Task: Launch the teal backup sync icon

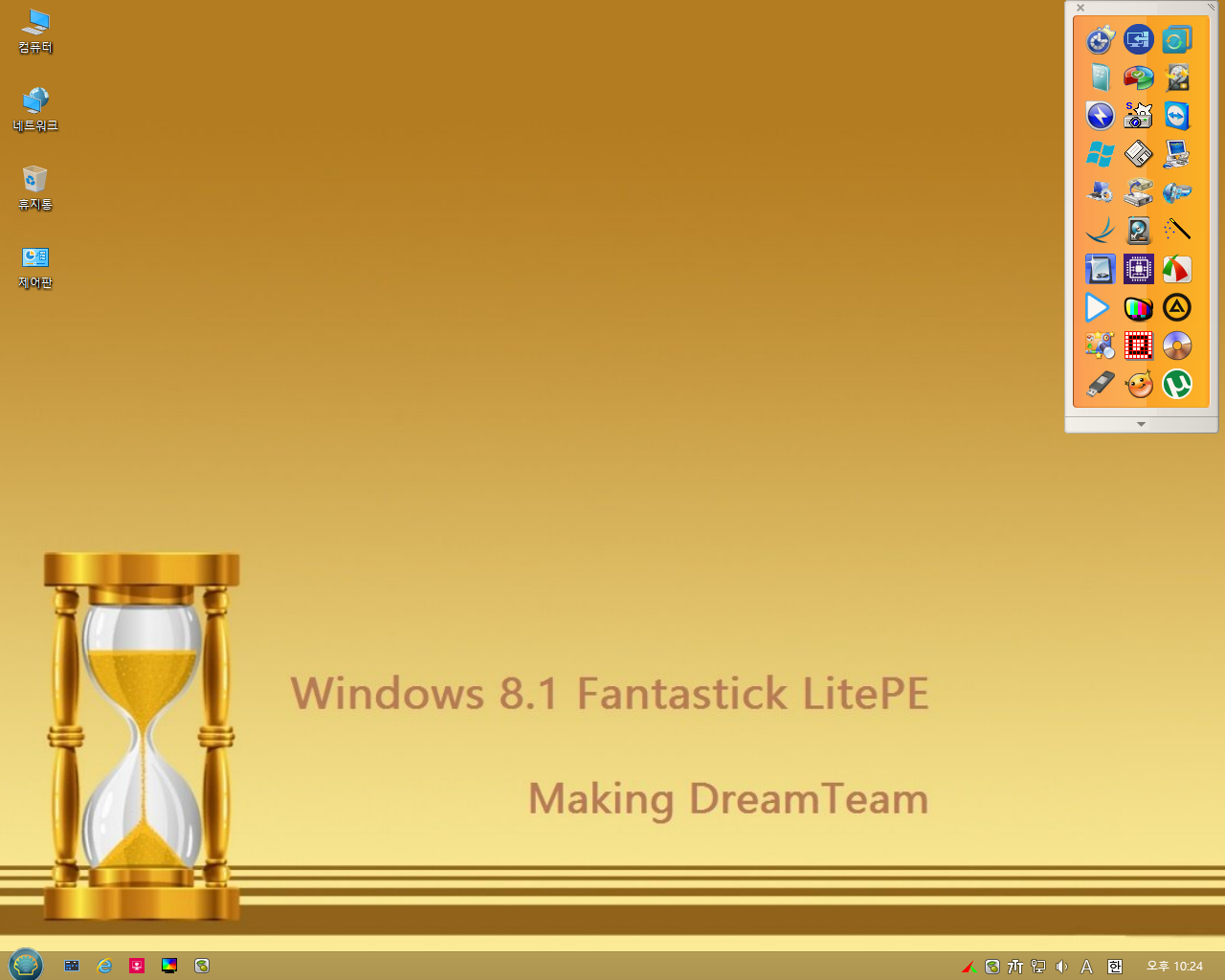Action: pyautogui.click(x=1176, y=39)
